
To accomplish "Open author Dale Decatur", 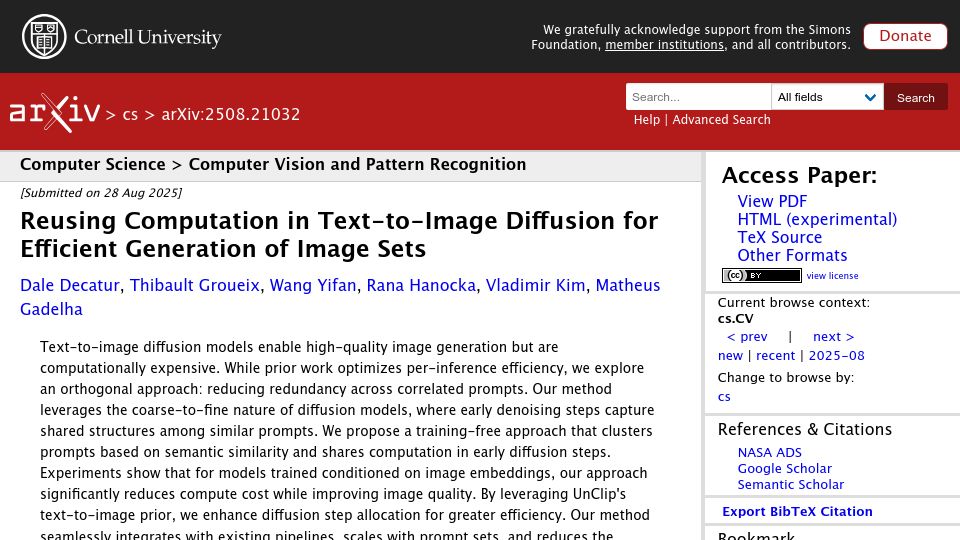I will 70,285.
